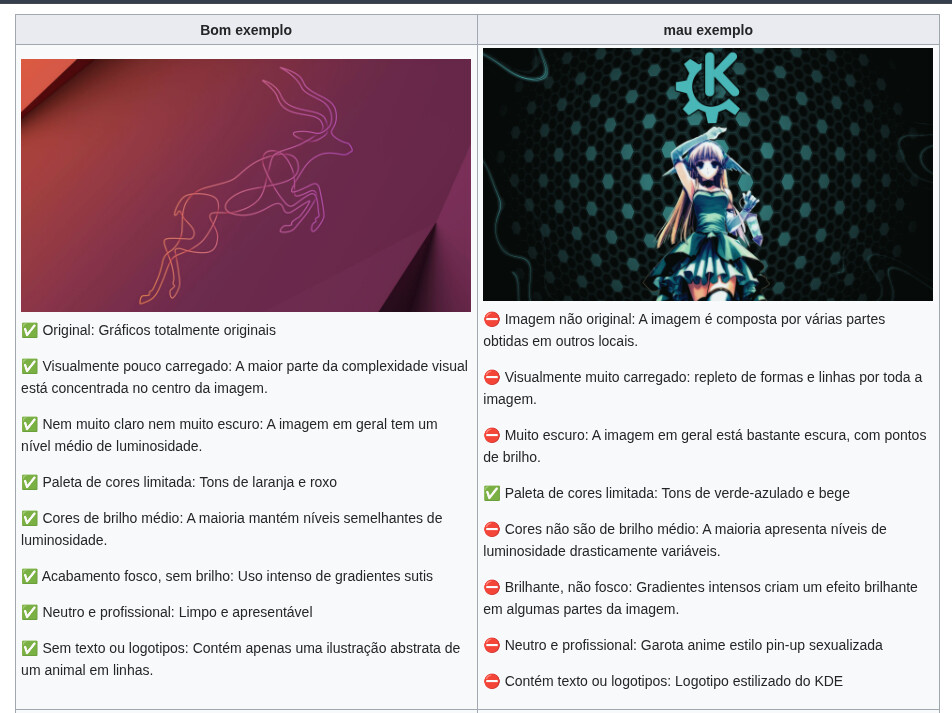952x713 pixels.
Task: Click text 'Imagem não original' paragraph
Action: click(x=684, y=330)
